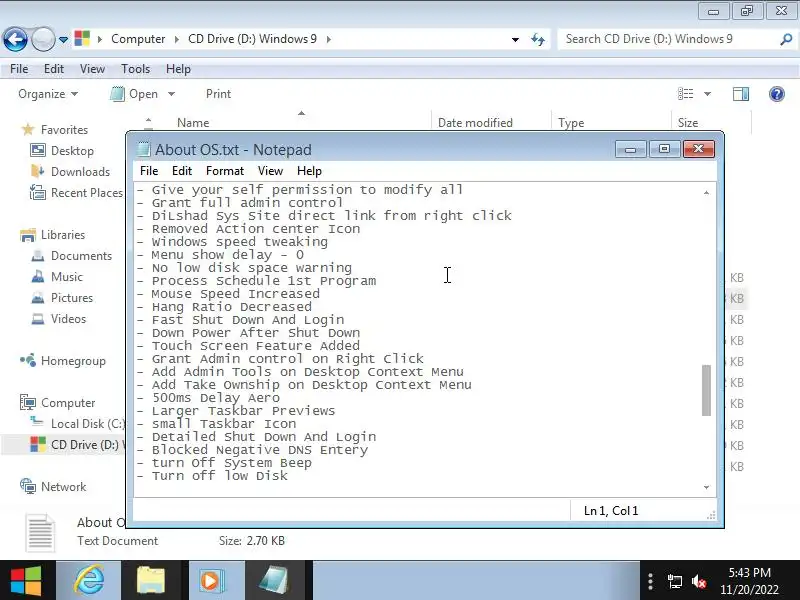Viewport: 800px width, 600px height.
Task: Open Explorer's File menu
Action: [19, 69]
